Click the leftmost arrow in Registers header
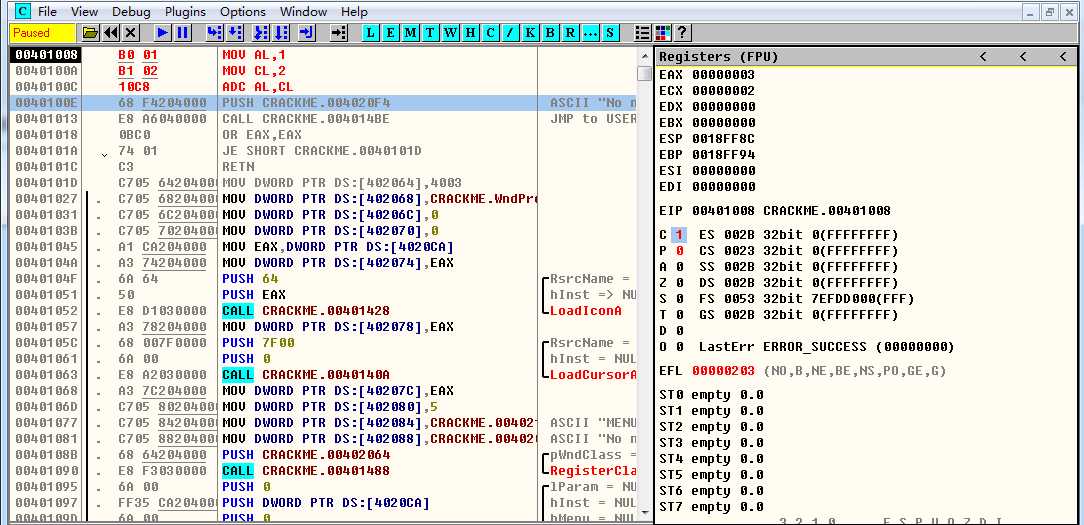This screenshot has width=1084, height=525. pos(983,57)
